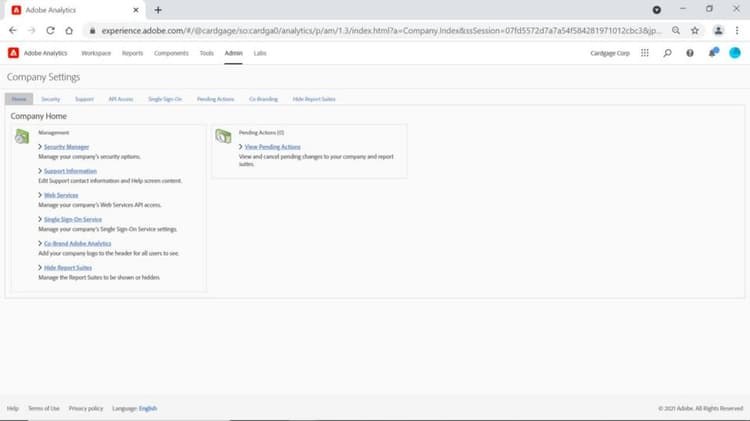The image size is (750, 421).
Task: Click the Pending Actions section icon
Action: pyautogui.click(x=223, y=136)
